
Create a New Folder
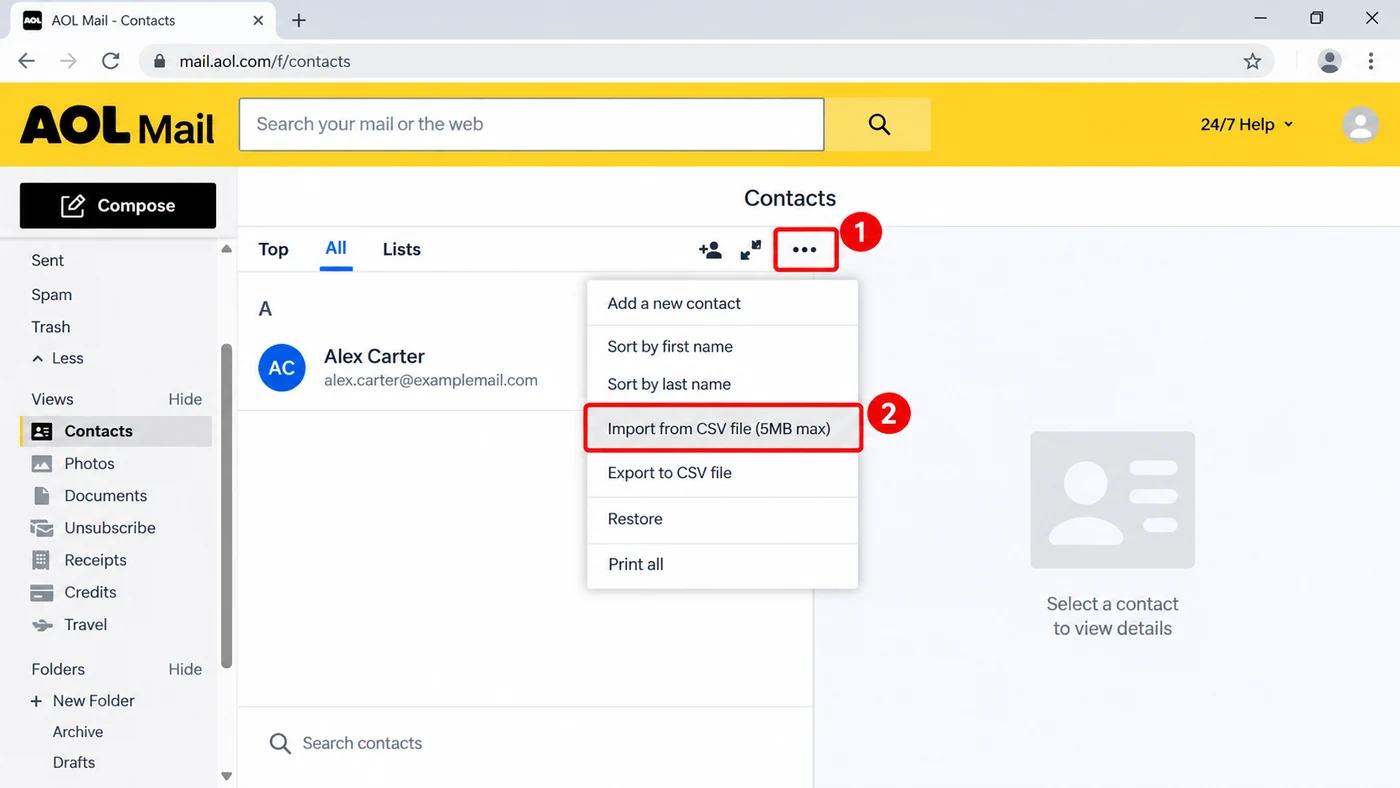[x=94, y=701]
